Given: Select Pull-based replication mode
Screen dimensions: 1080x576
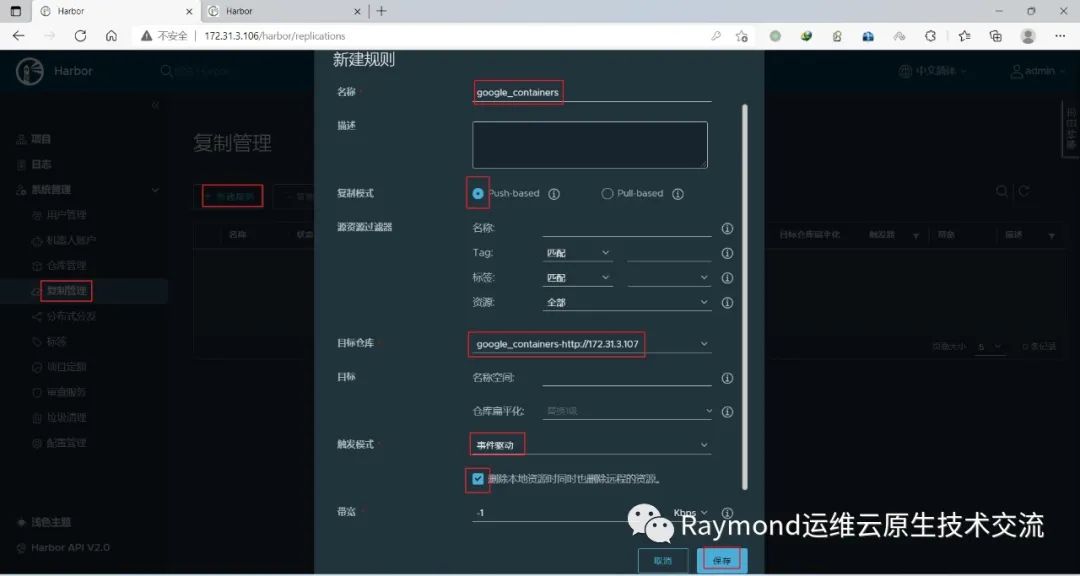Looking at the screenshot, I should (607, 194).
